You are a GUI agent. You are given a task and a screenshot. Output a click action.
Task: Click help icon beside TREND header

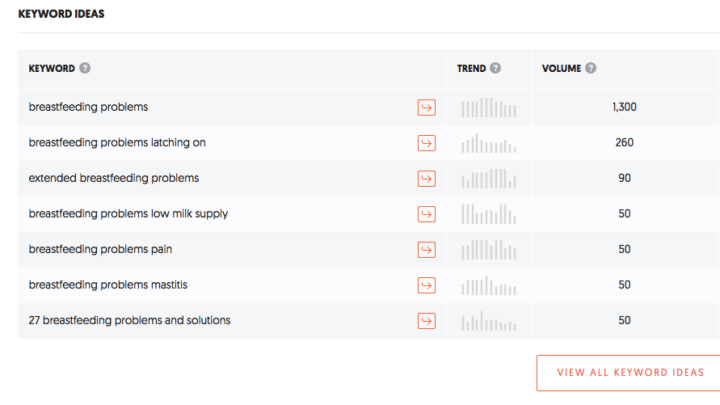point(495,68)
